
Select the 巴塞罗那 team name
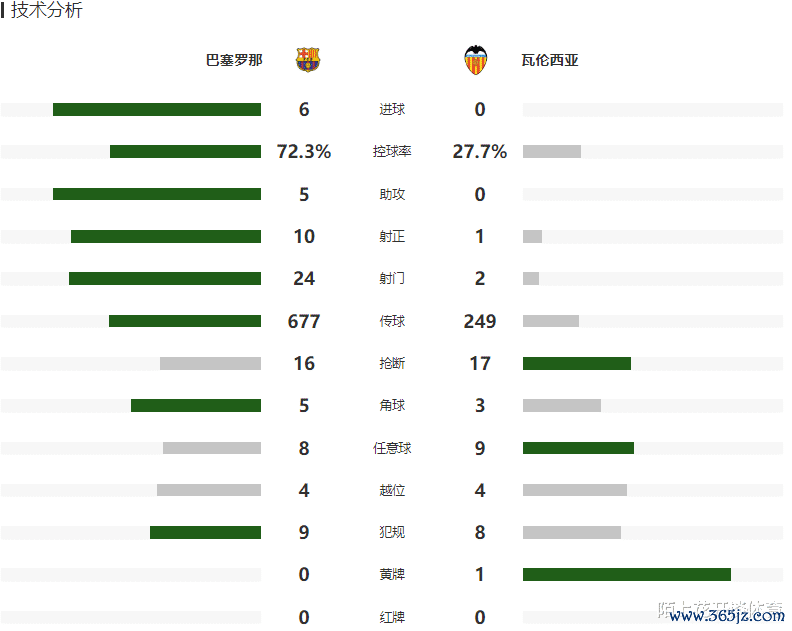[x=234, y=60]
